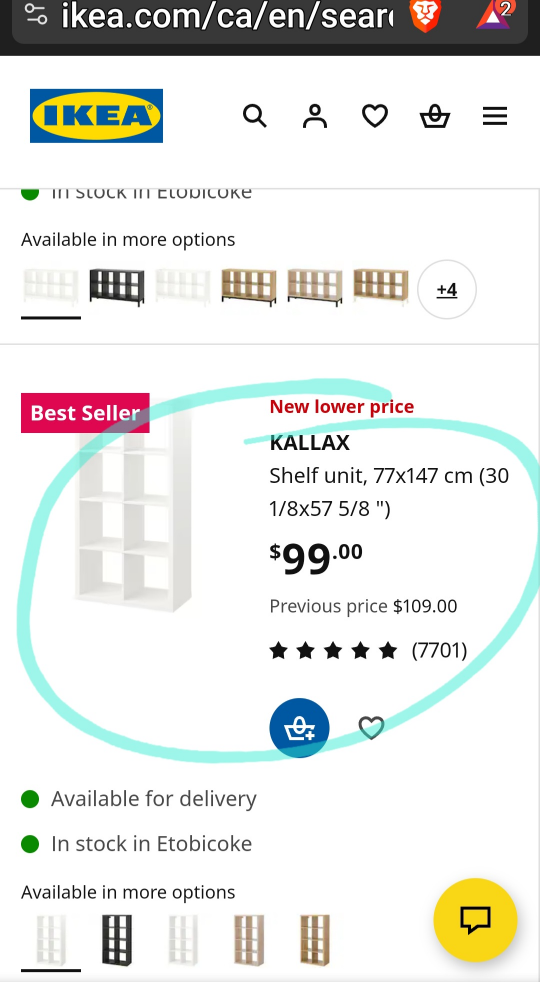This screenshot has width=540, height=982.
Task: Open the shopping basket icon in header
Action: (x=435, y=116)
